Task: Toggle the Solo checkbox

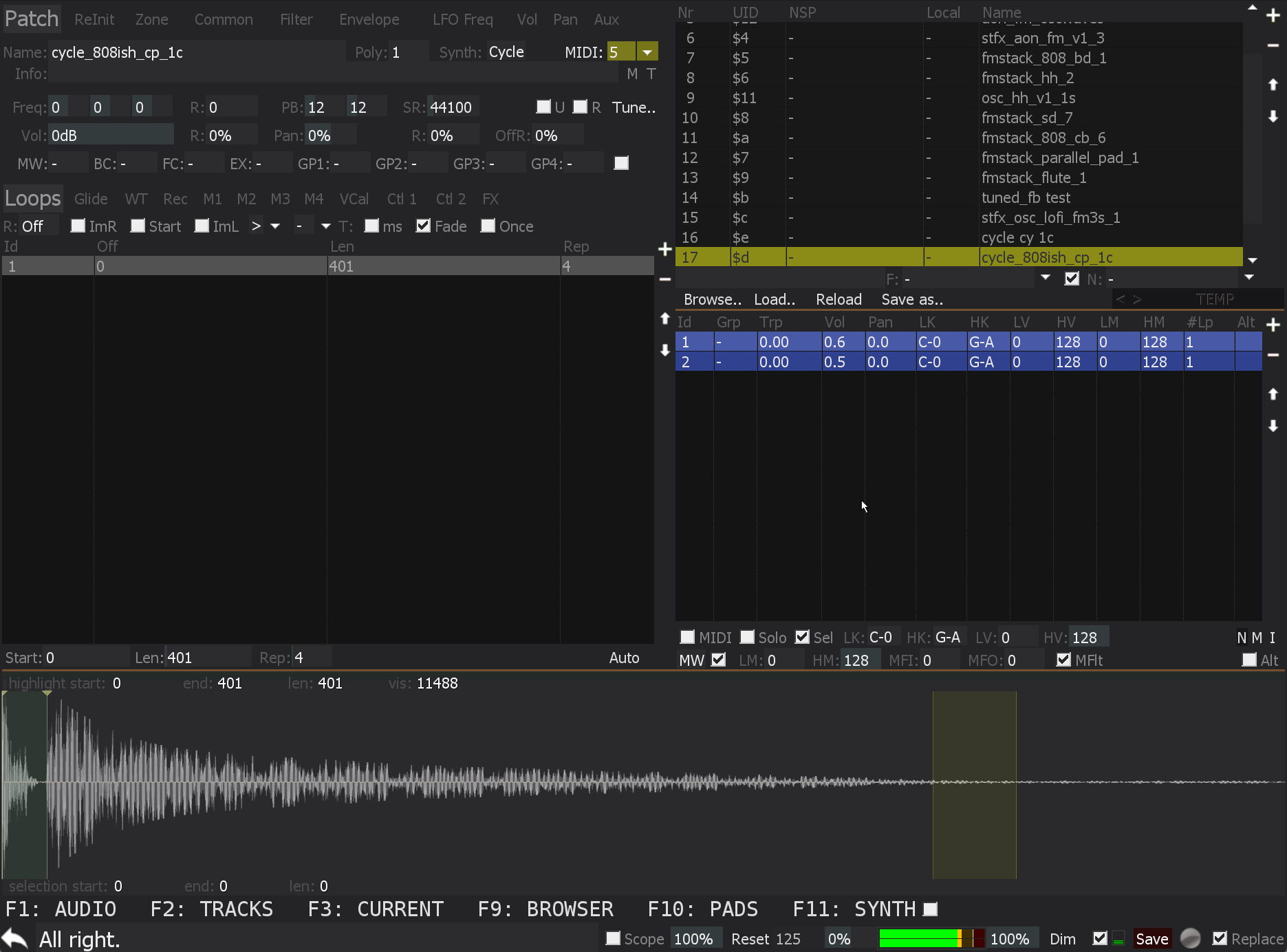Action: (747, 638)
